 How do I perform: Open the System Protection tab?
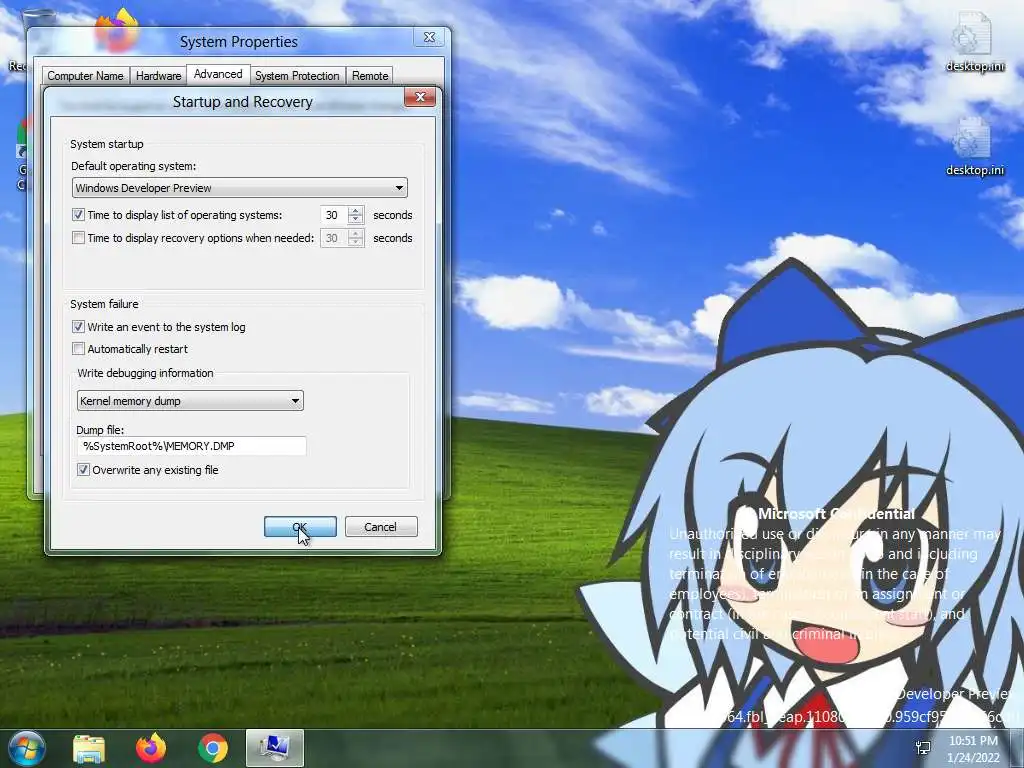(297, 76)
